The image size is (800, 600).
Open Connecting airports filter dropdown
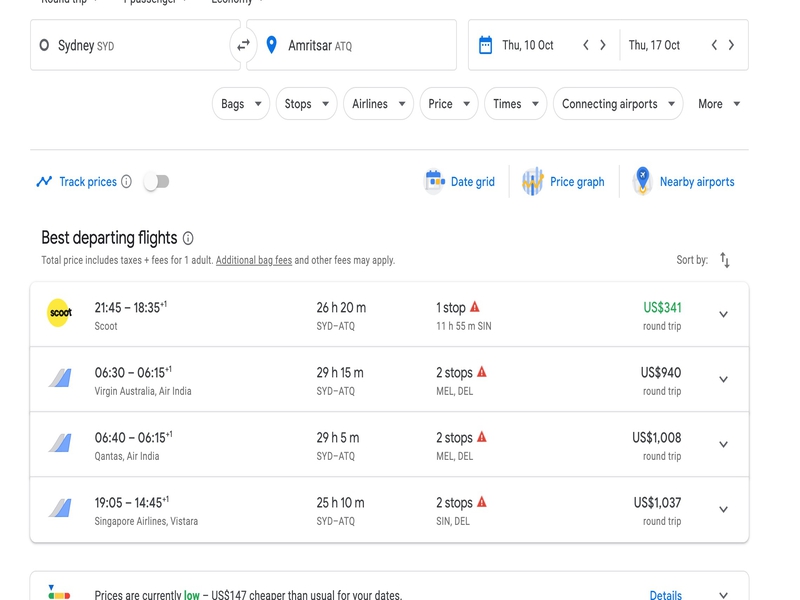coord(618,104)
